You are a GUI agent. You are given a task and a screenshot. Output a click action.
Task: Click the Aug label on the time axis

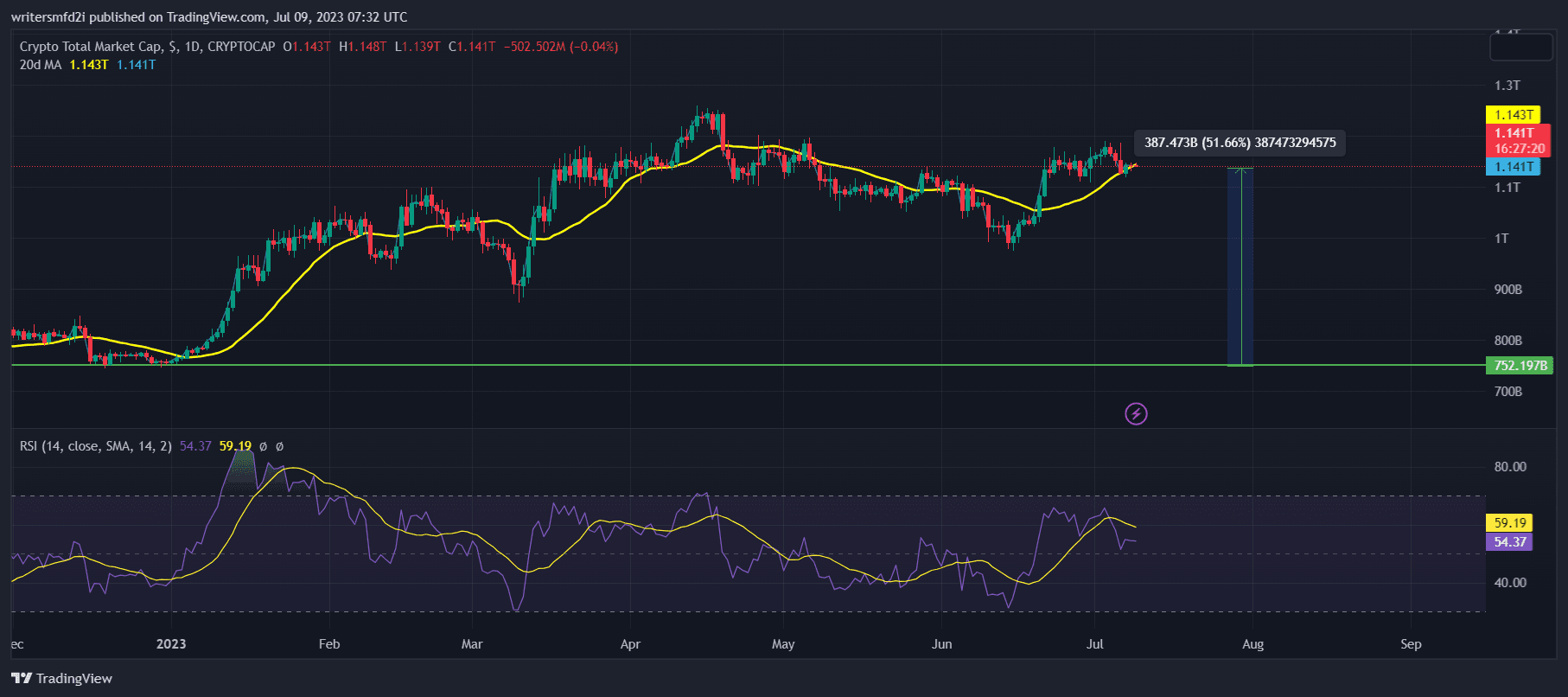pos(1252,644)
